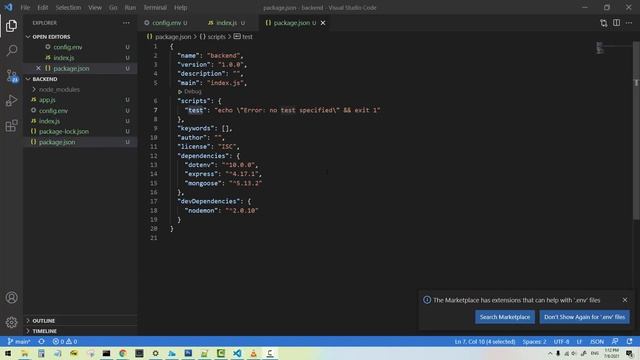Close package.json in Open Editors list
This screenshot has height=360, width=640.
[38, 68]
